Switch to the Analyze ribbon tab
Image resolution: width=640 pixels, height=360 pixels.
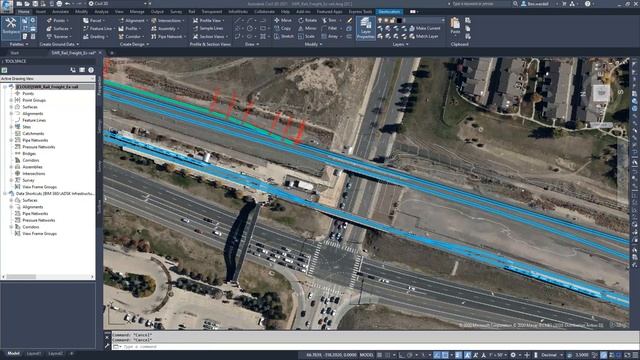101,12
